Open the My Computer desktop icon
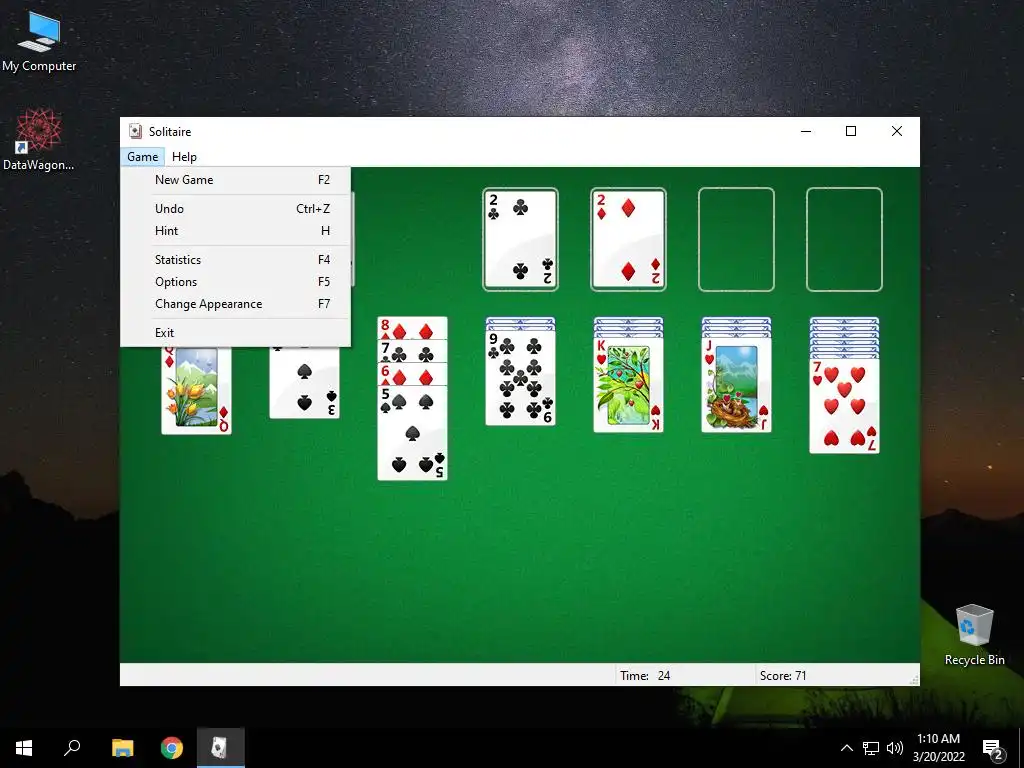 [39, 41]
